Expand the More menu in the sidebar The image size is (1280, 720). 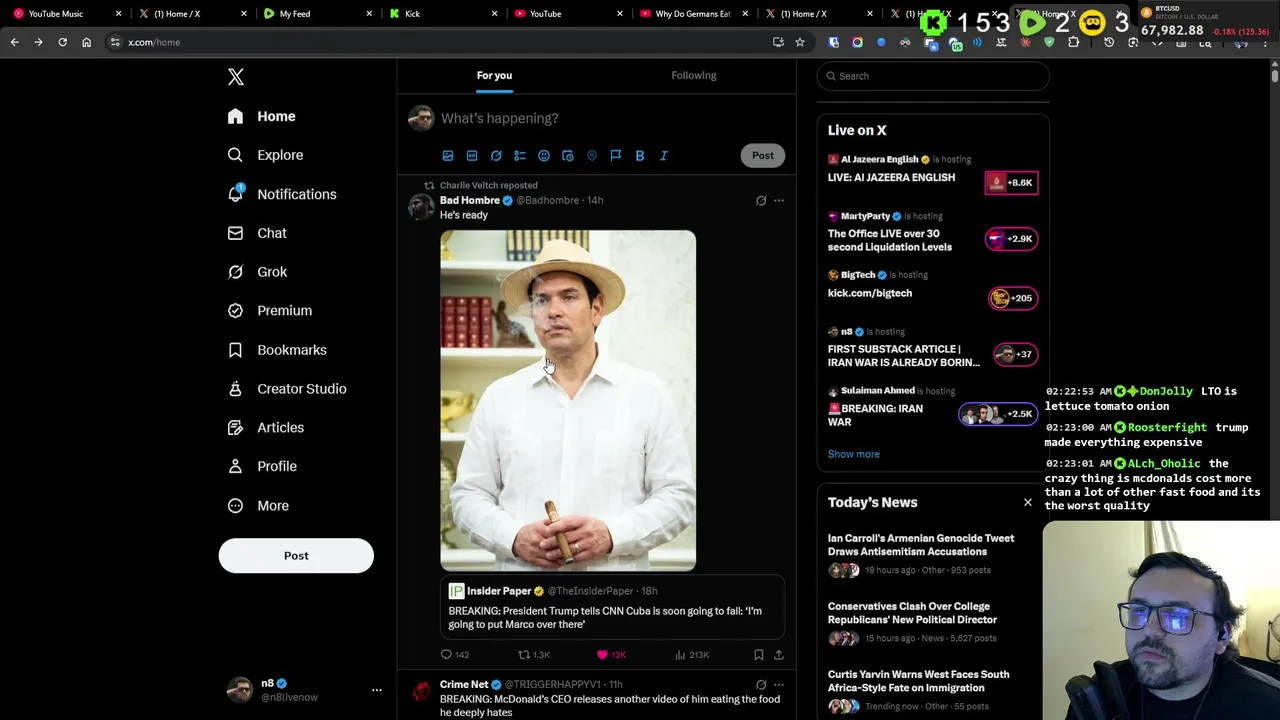point(258,506)
